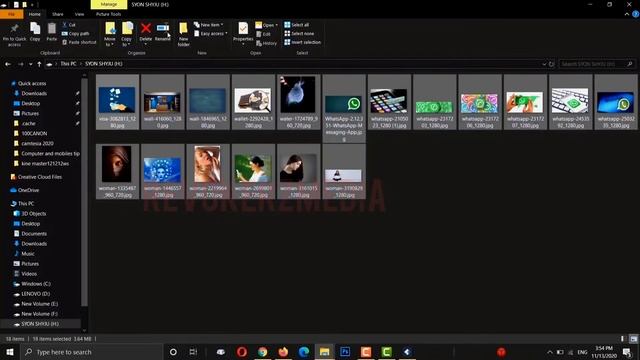Viewport: 640px width, 360px height.
Task: Choose Paste shortcut in the ribbon
Action: click(79, 42)
